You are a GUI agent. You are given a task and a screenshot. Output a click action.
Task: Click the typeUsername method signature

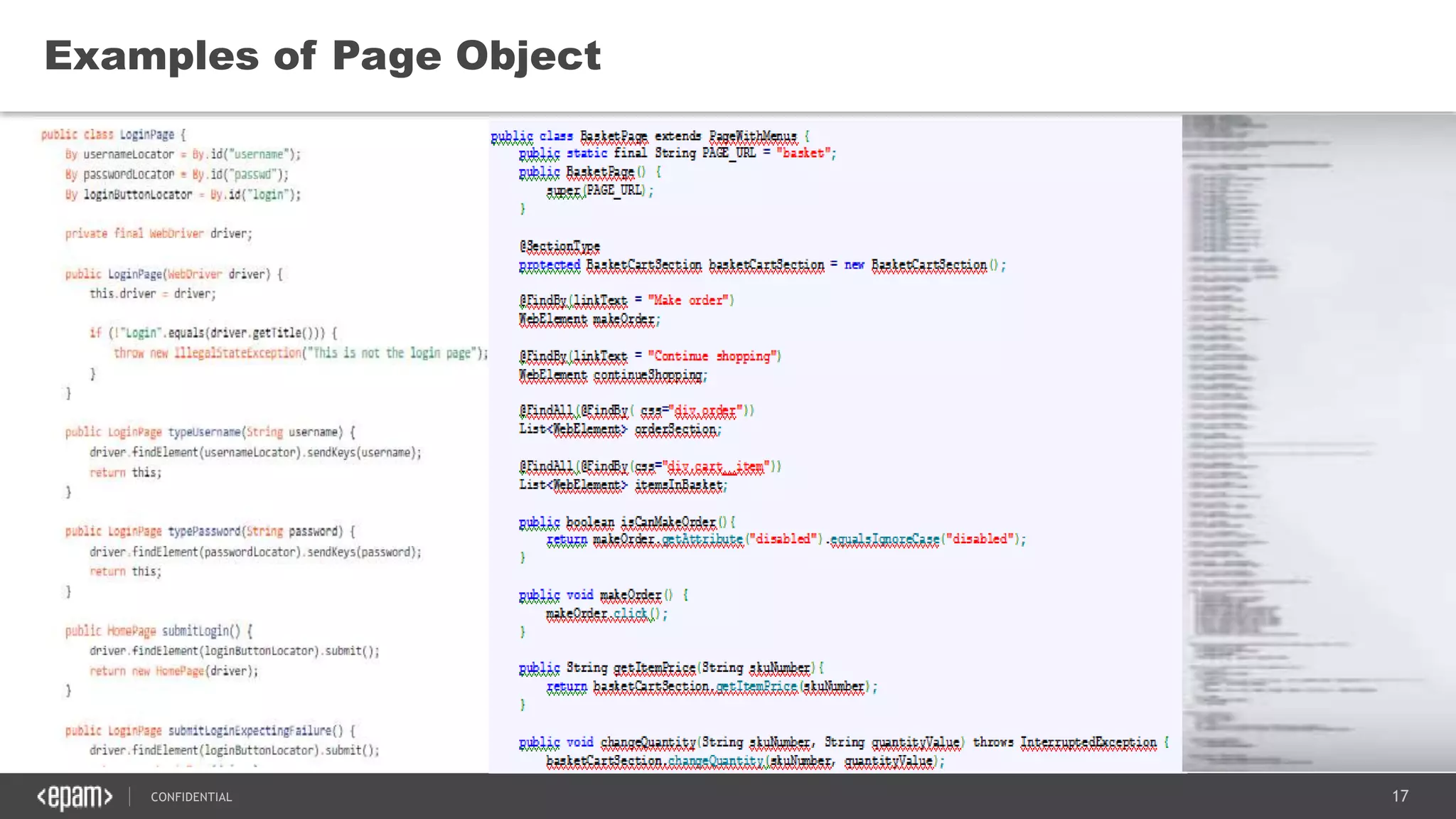point(210,432)
